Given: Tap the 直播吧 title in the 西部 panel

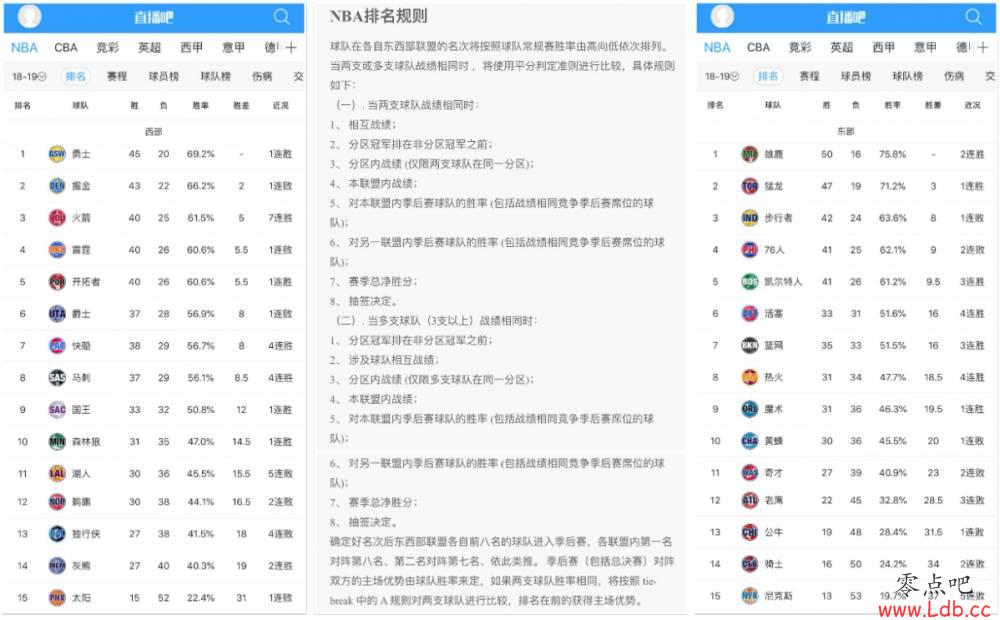Looking at the screenshot, I should point(154,17).
